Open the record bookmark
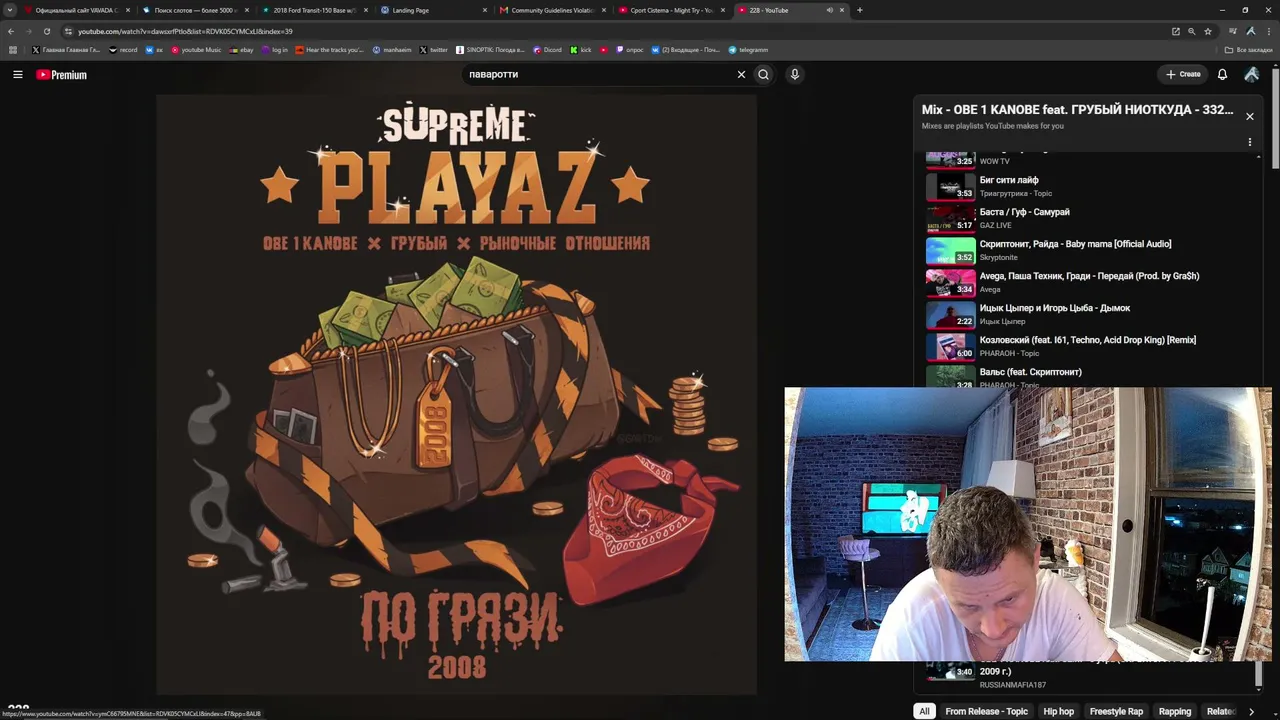Viewport: 1280px width, 720px height. pos(123,49)
